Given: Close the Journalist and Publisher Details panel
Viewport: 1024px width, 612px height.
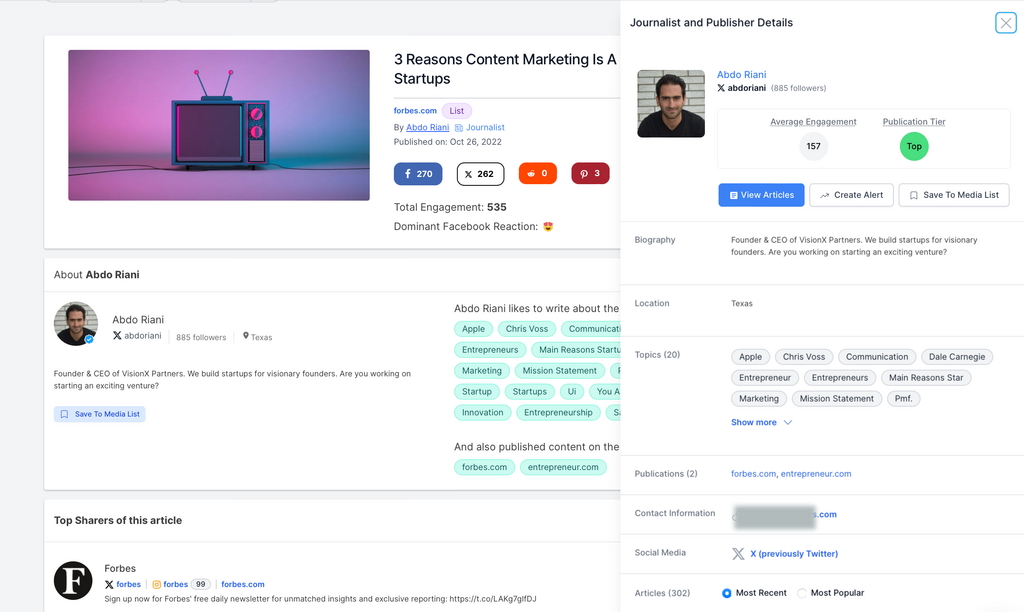Looking at the screenshot, I should [1005, 23].
